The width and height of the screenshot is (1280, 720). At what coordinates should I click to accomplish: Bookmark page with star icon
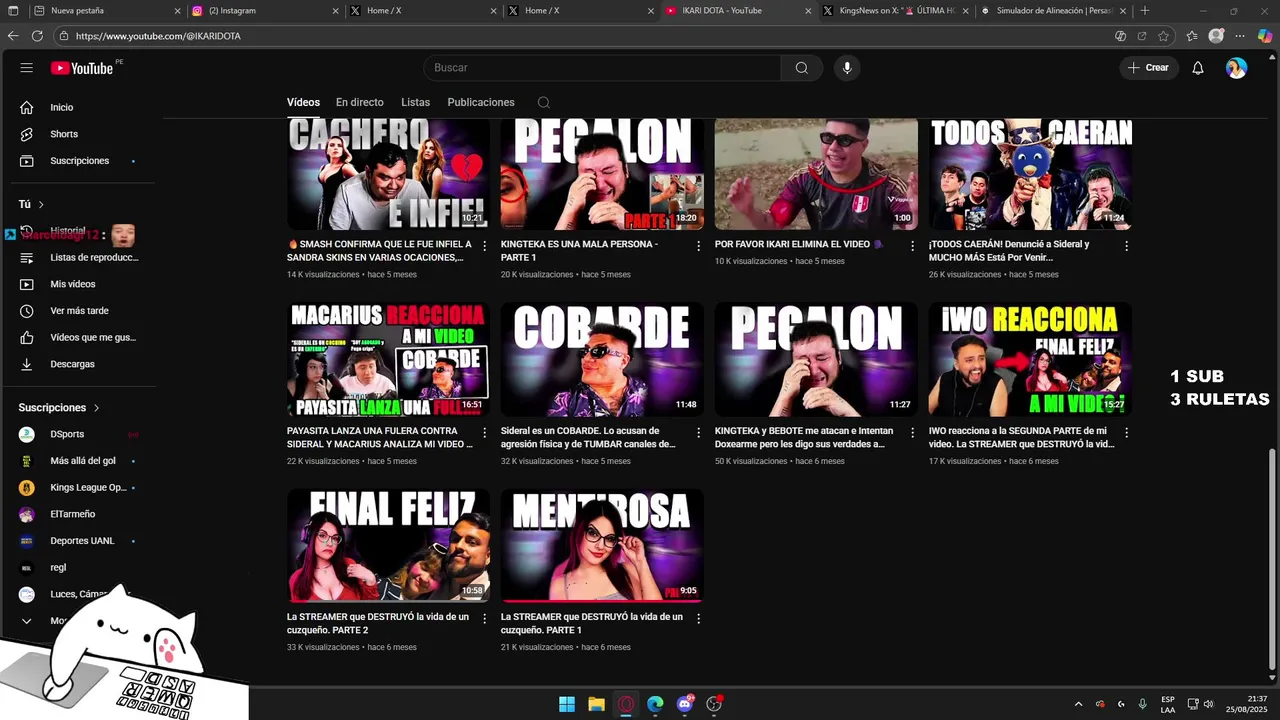pyautogui.click(x=1164, y=36)
